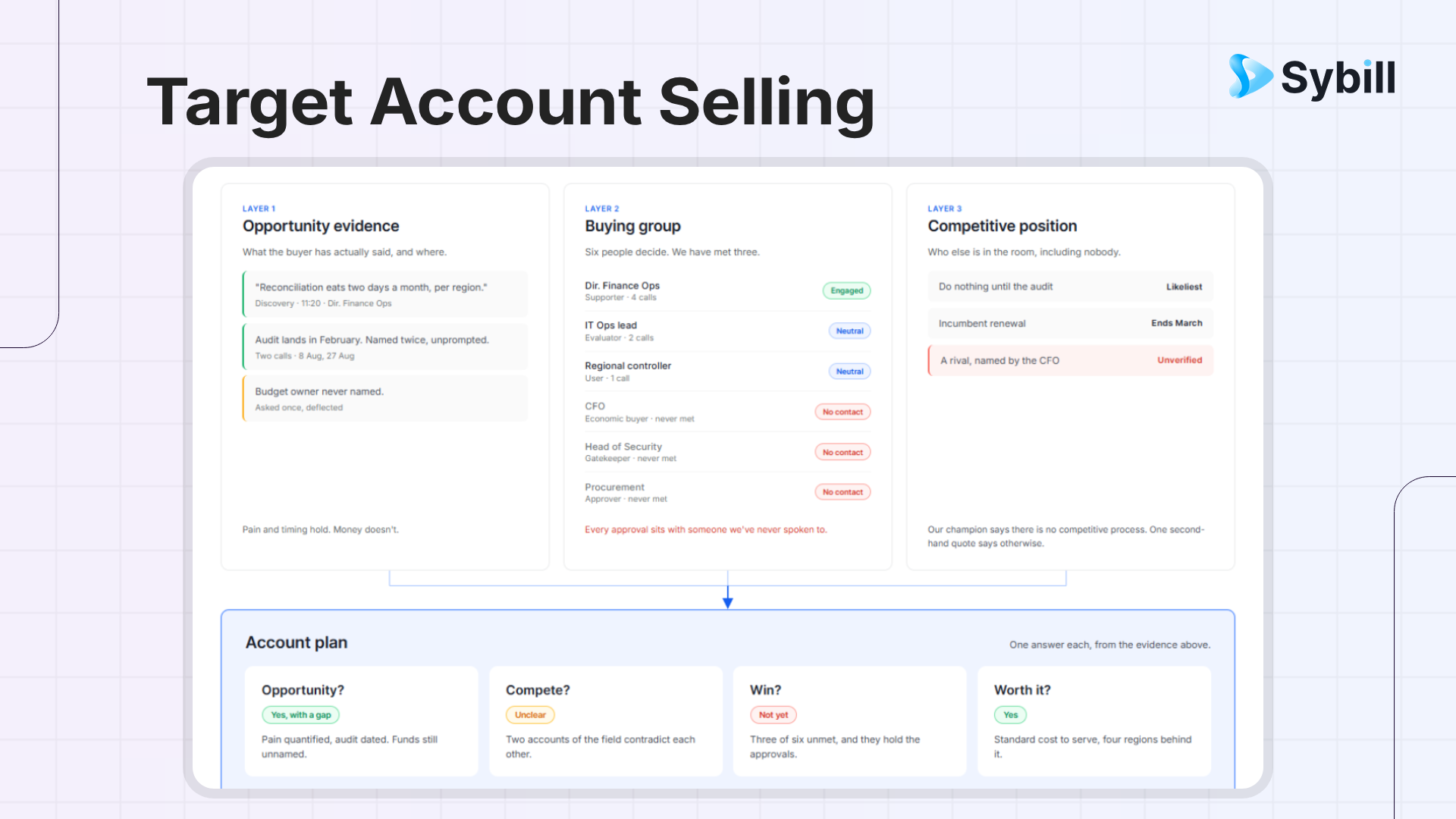Click "Standard cost to serve" description
Viewport: 1456px width, 819px height.
click(1093, 746)
